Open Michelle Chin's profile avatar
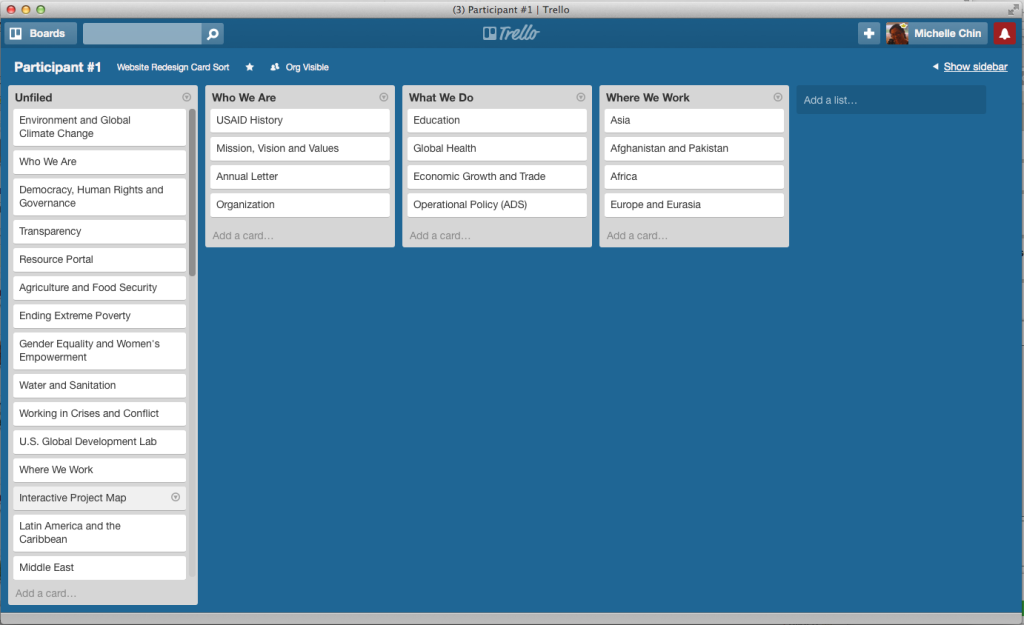The image size is (1024, 625). 897,33
